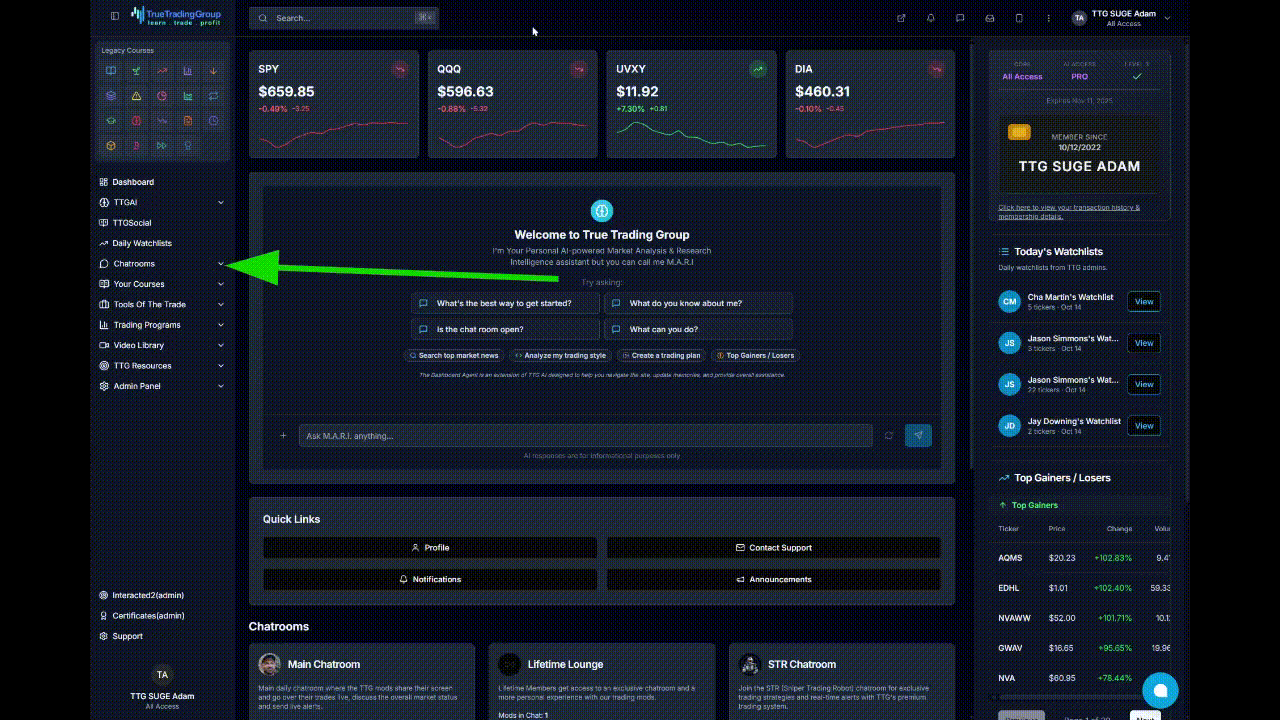The width and height of the screenshot is (1280, 720).
Task: Open TTGSocial from the sidebar
Action: [x=131, y=223]
